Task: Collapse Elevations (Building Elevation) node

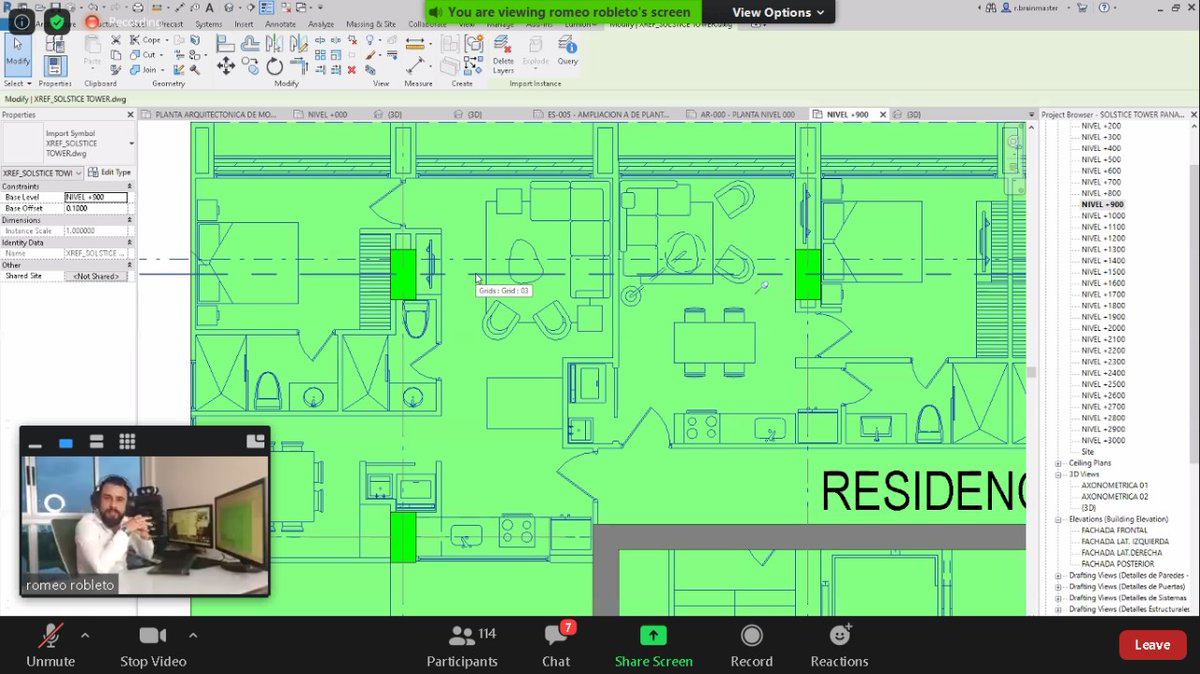Action: tap(1059, 519)
